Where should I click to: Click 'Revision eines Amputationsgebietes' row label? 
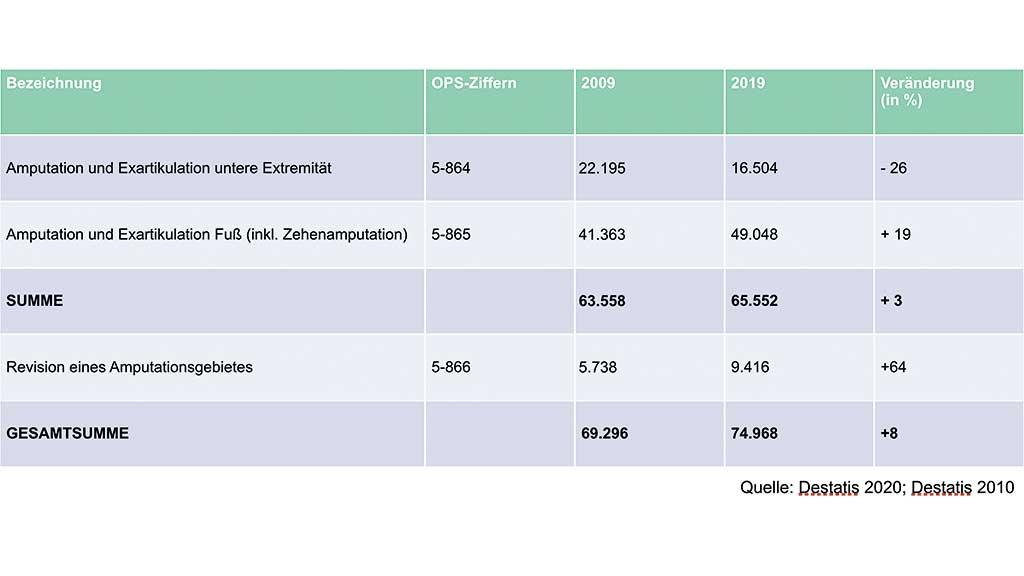coord(129,367)
